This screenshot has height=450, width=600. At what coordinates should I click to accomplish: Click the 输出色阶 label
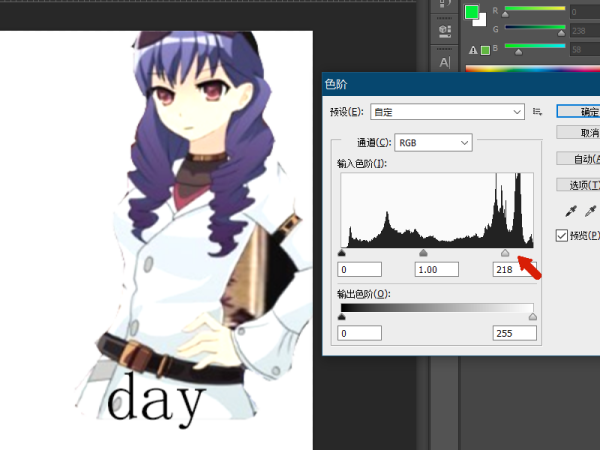point(364,294)
